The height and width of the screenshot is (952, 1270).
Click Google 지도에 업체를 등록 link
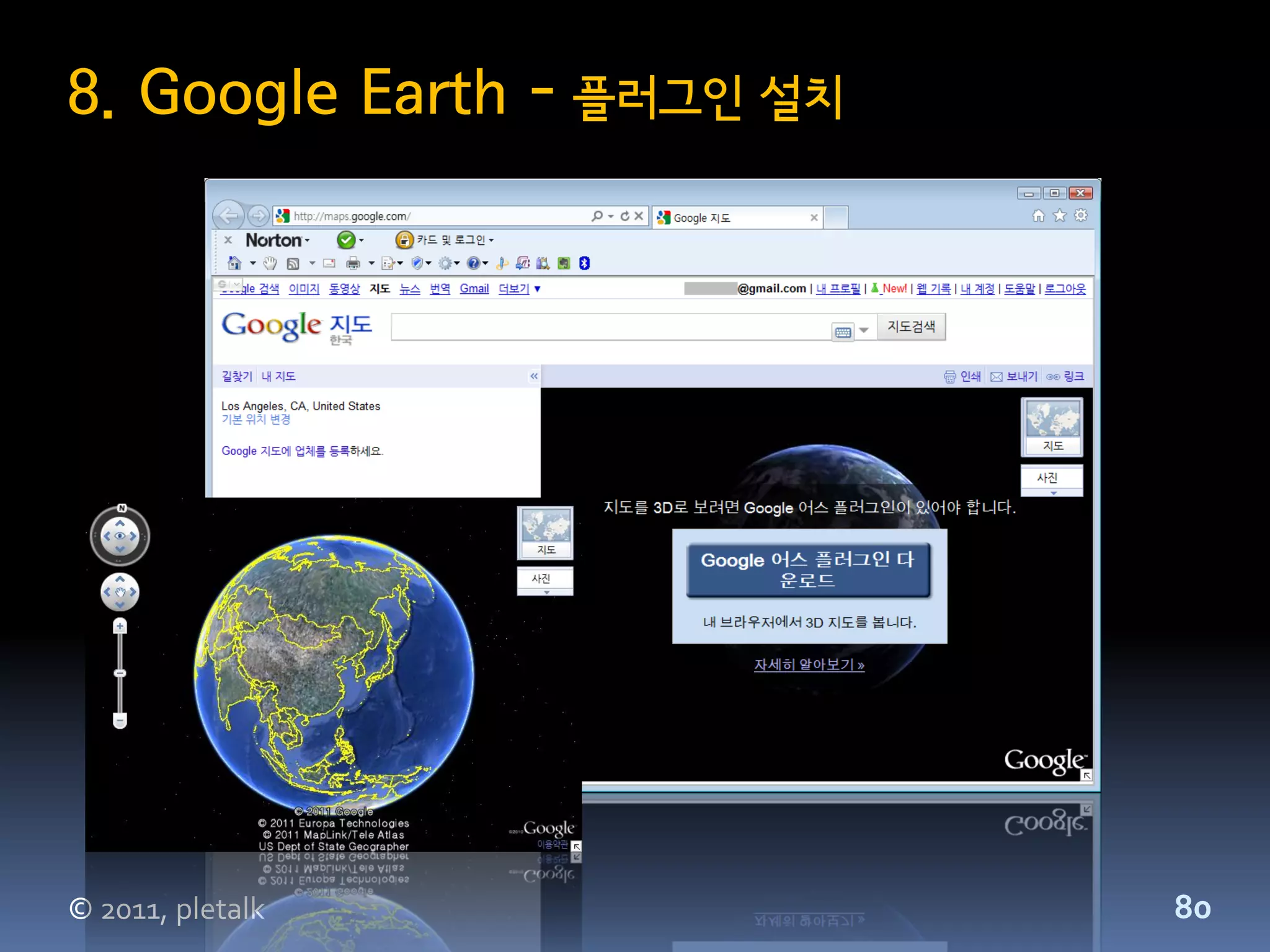(286, 451)
